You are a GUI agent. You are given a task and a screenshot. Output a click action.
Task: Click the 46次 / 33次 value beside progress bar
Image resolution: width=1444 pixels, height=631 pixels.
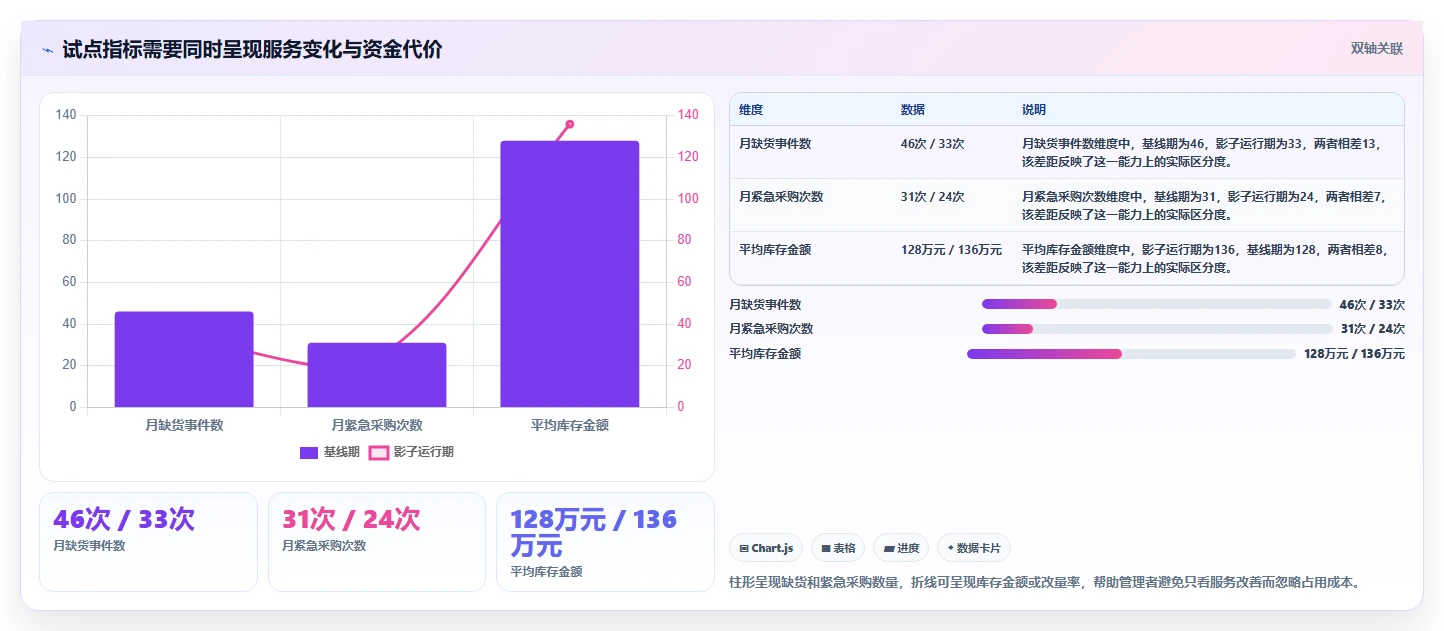(1372, 304)
